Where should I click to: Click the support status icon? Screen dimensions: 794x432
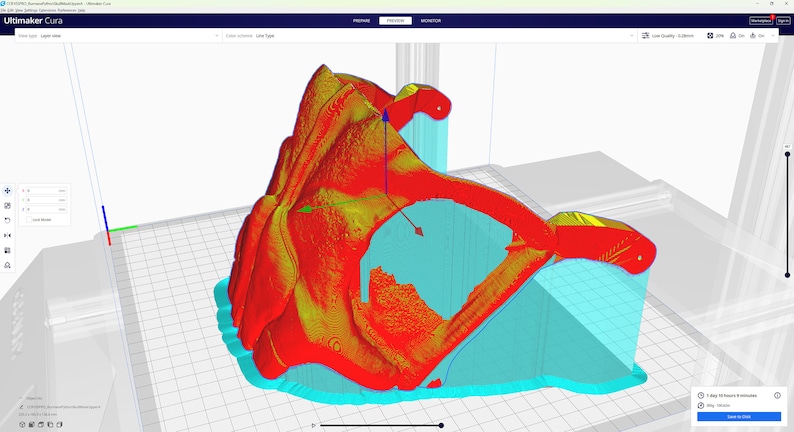733,35
